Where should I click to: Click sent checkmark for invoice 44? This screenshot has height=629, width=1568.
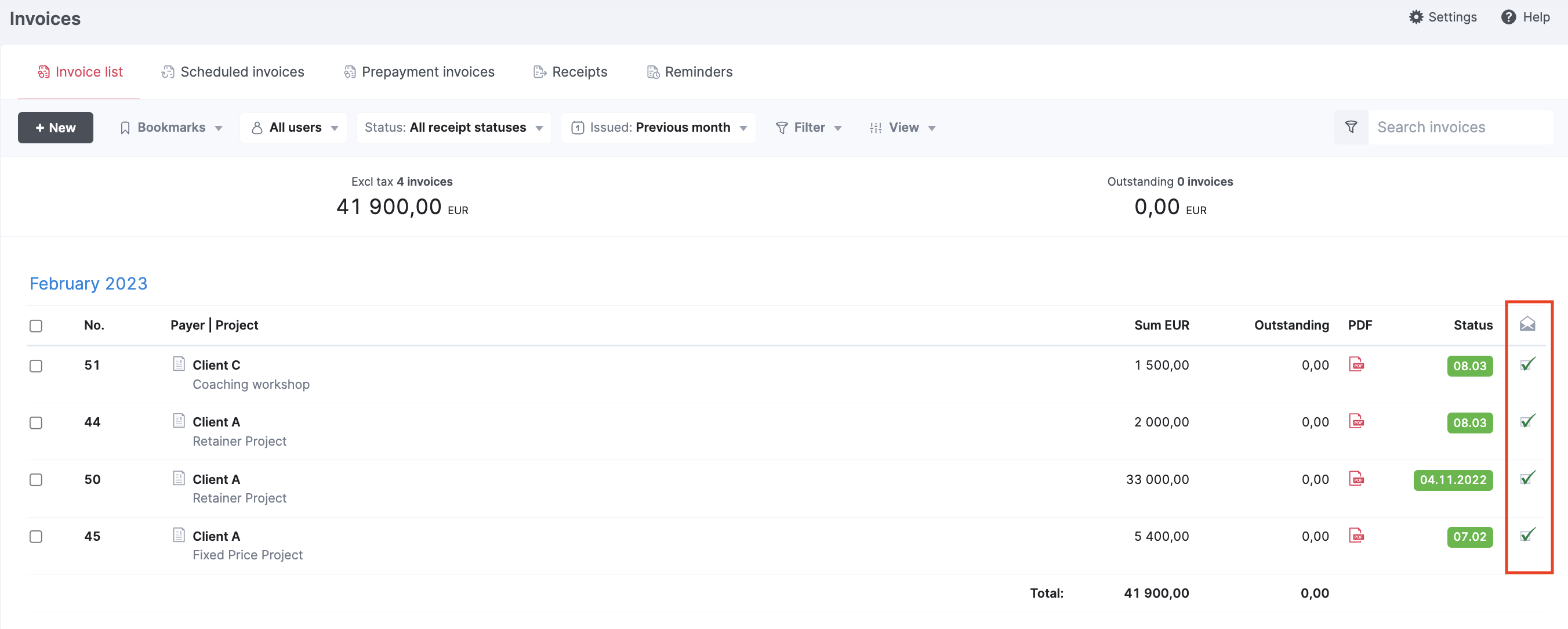pos(1527,421)
